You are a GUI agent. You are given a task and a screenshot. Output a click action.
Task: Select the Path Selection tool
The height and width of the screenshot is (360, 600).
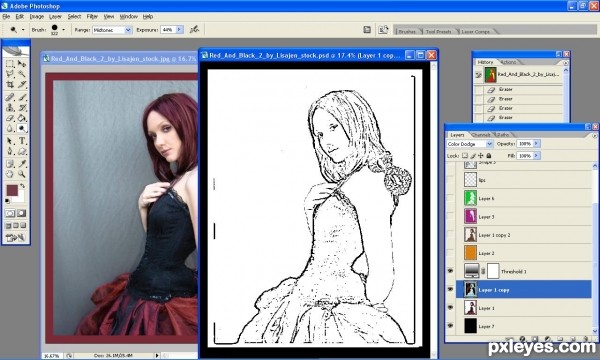(x=10, y=141)
